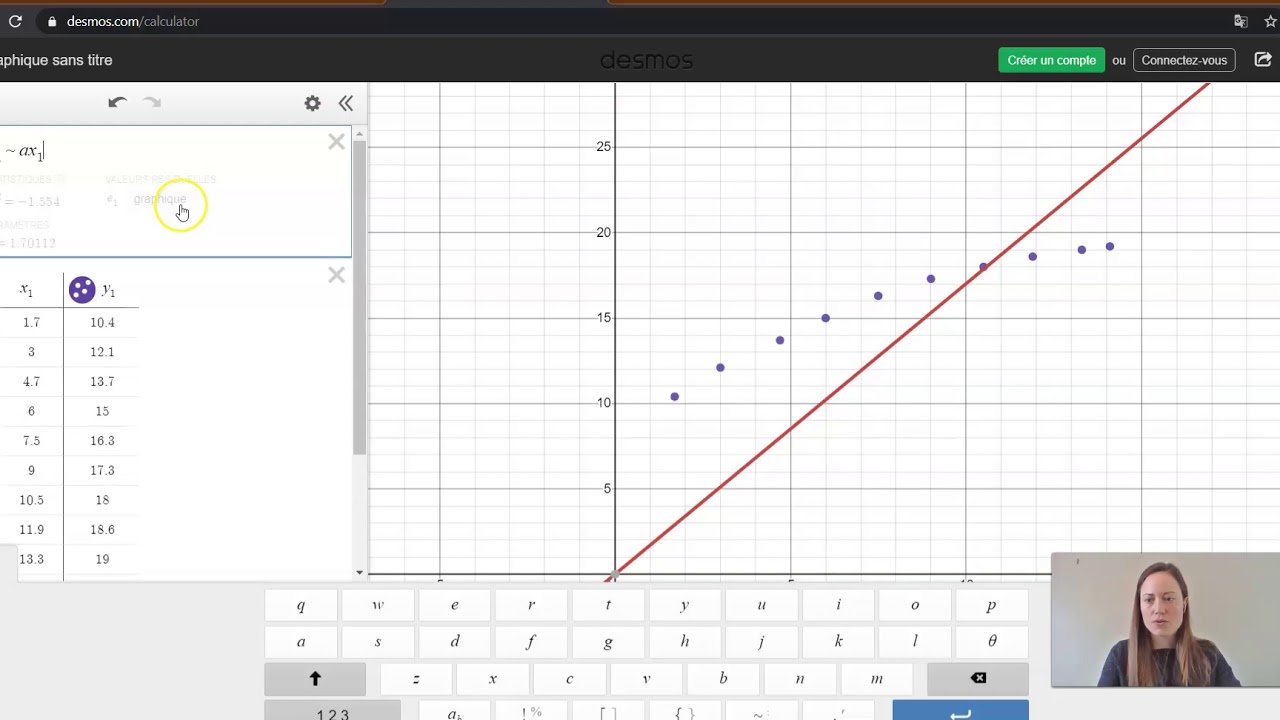Tap letter f key
Viewport: 1280px width, 720px height.
tap(531, 642)
